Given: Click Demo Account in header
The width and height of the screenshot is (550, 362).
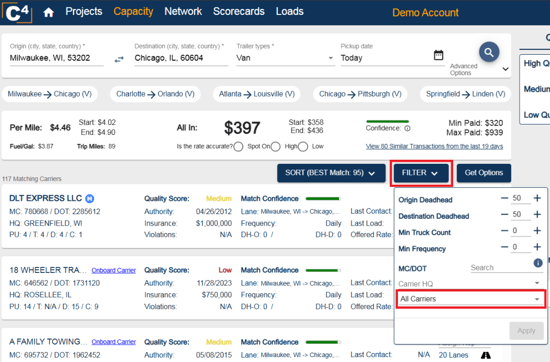Looking at the screenshot, I should coord(425,13).
